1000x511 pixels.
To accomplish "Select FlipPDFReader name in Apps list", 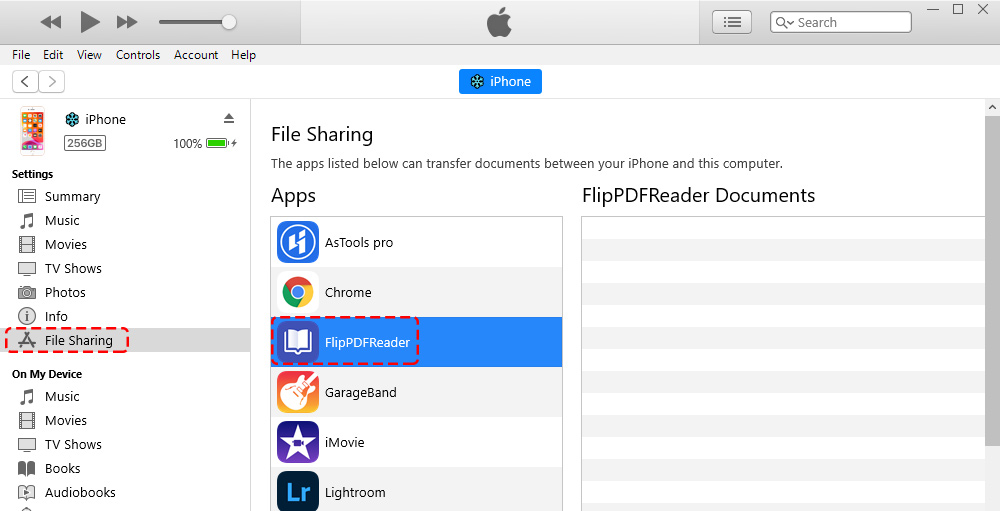I will (367, 343).
